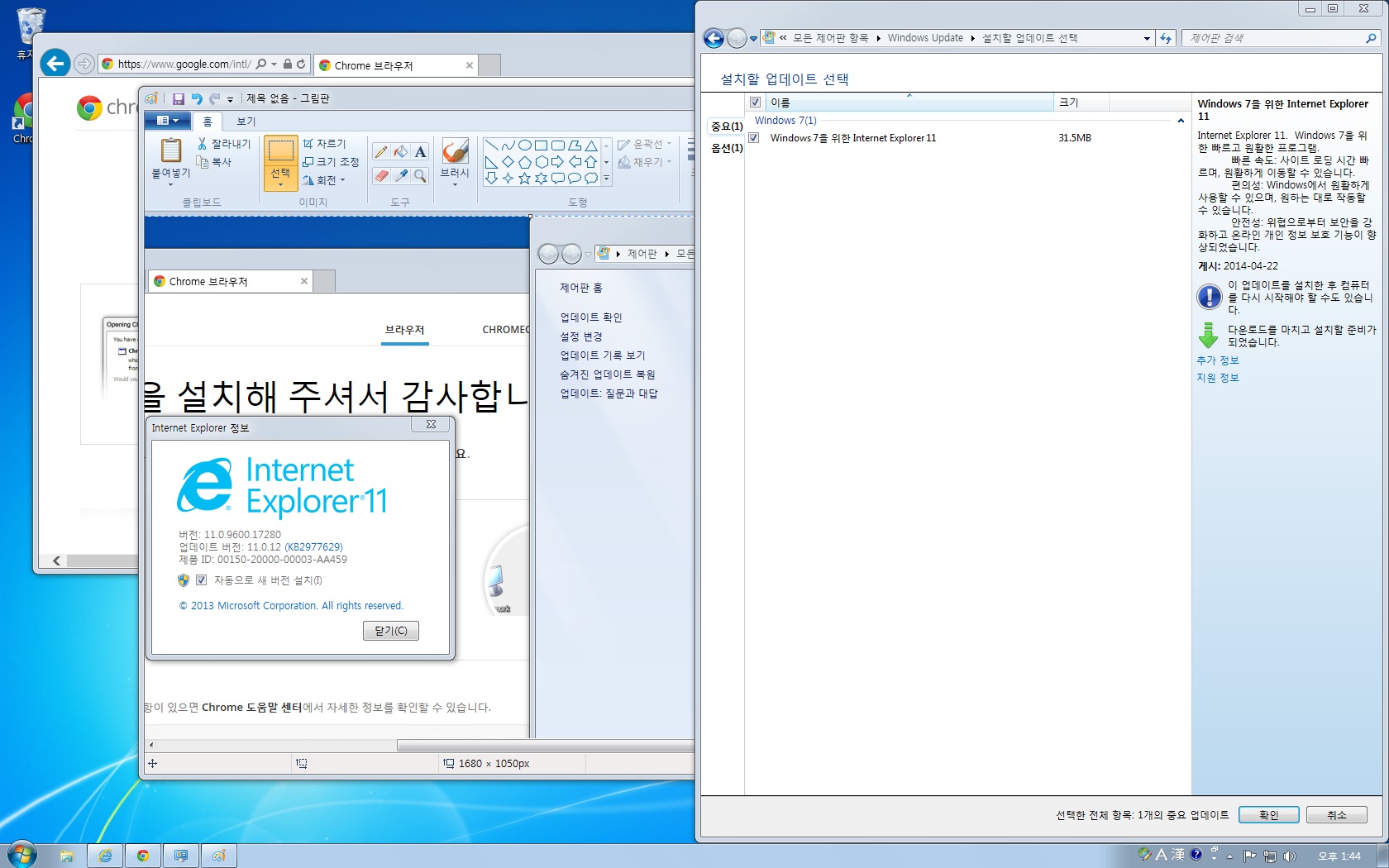The image size is (1389, 868).
Task: Click the Refresh icon in the Windows Update address bar
Action: (1166, 38)
